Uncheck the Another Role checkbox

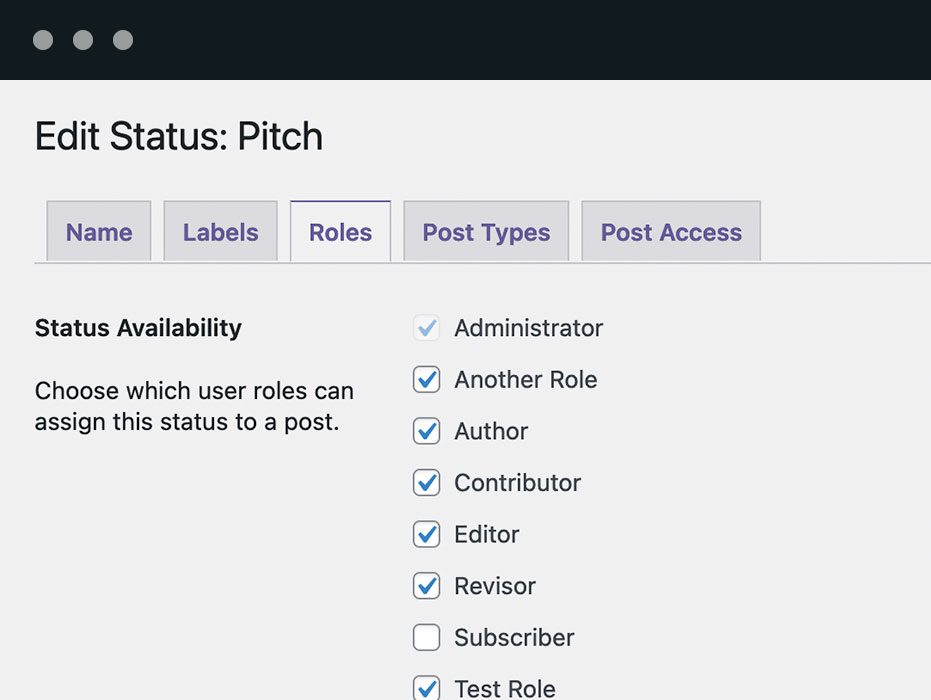427,380
